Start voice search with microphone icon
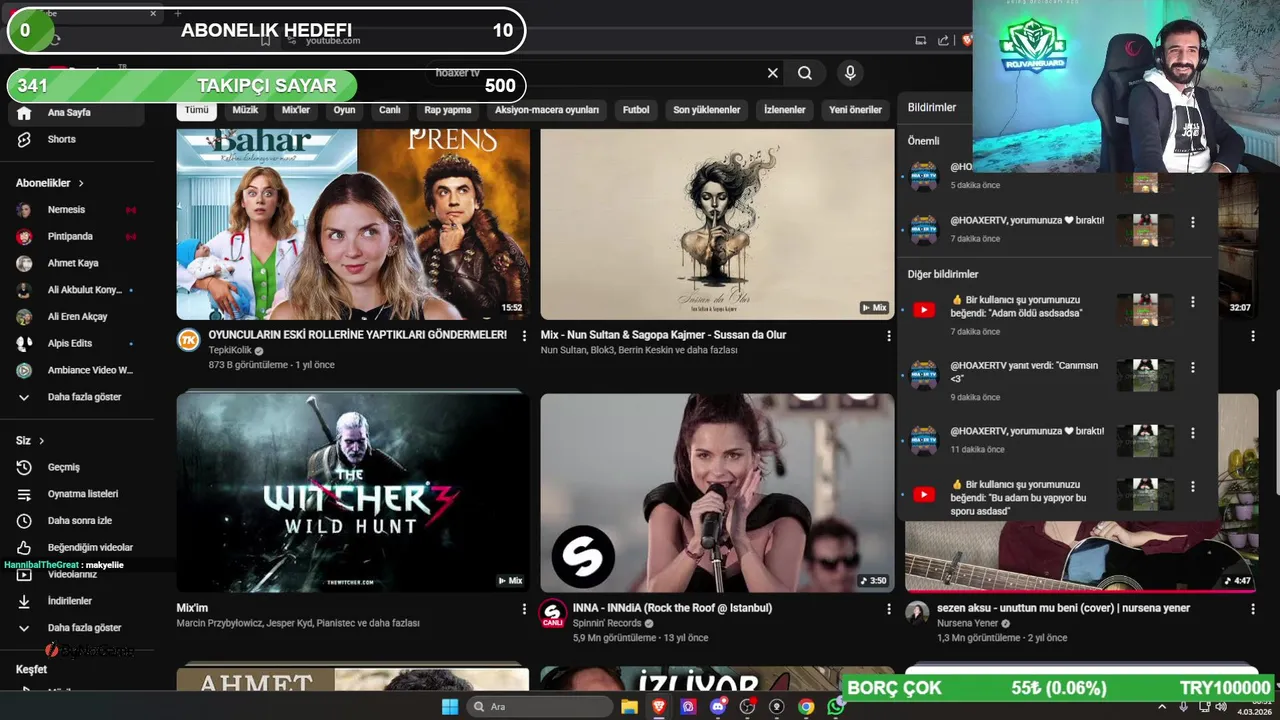This screenshot has width=1280, height=720. [850, 73]
